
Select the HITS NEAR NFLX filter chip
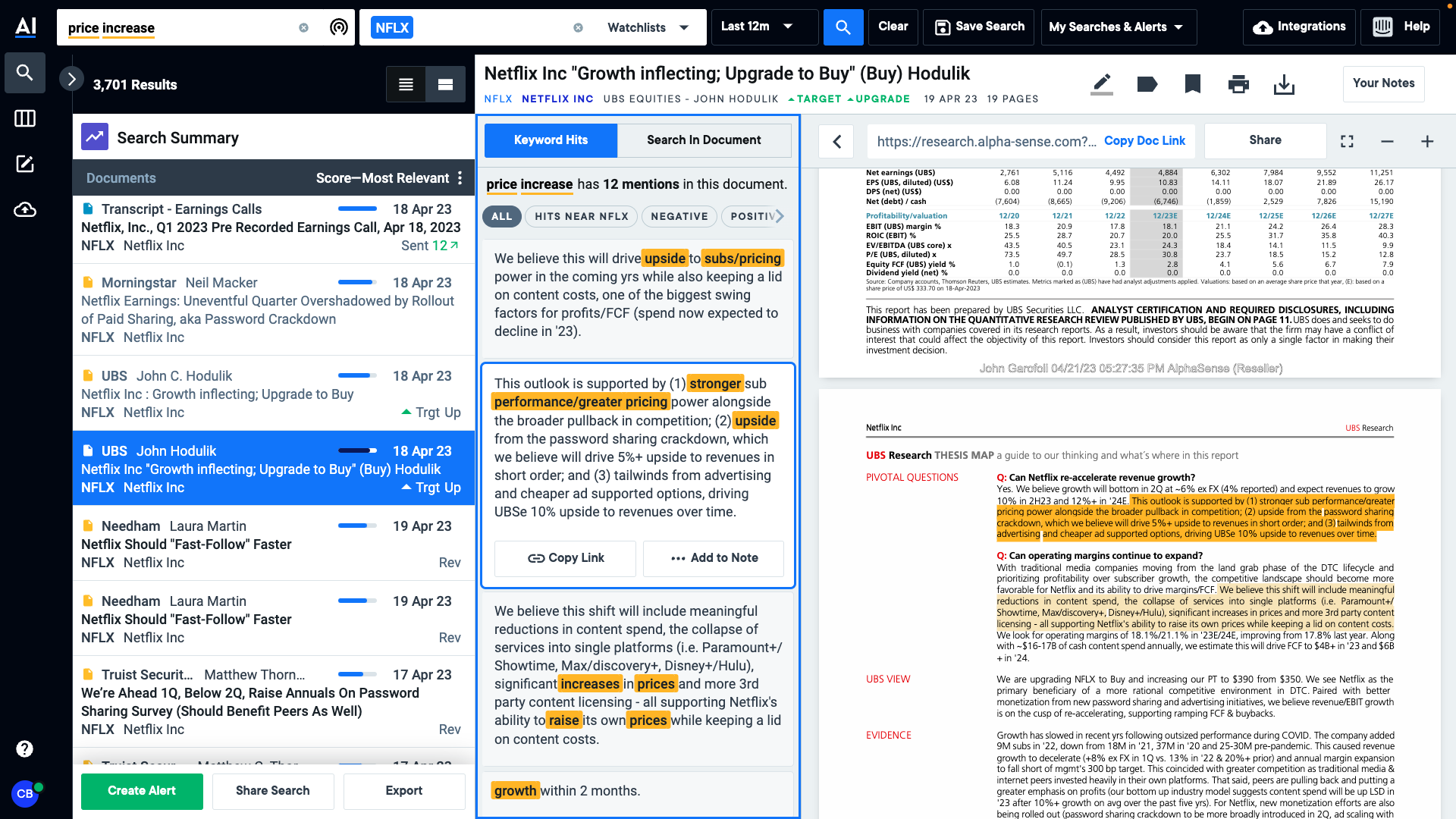tap(582, 216)
